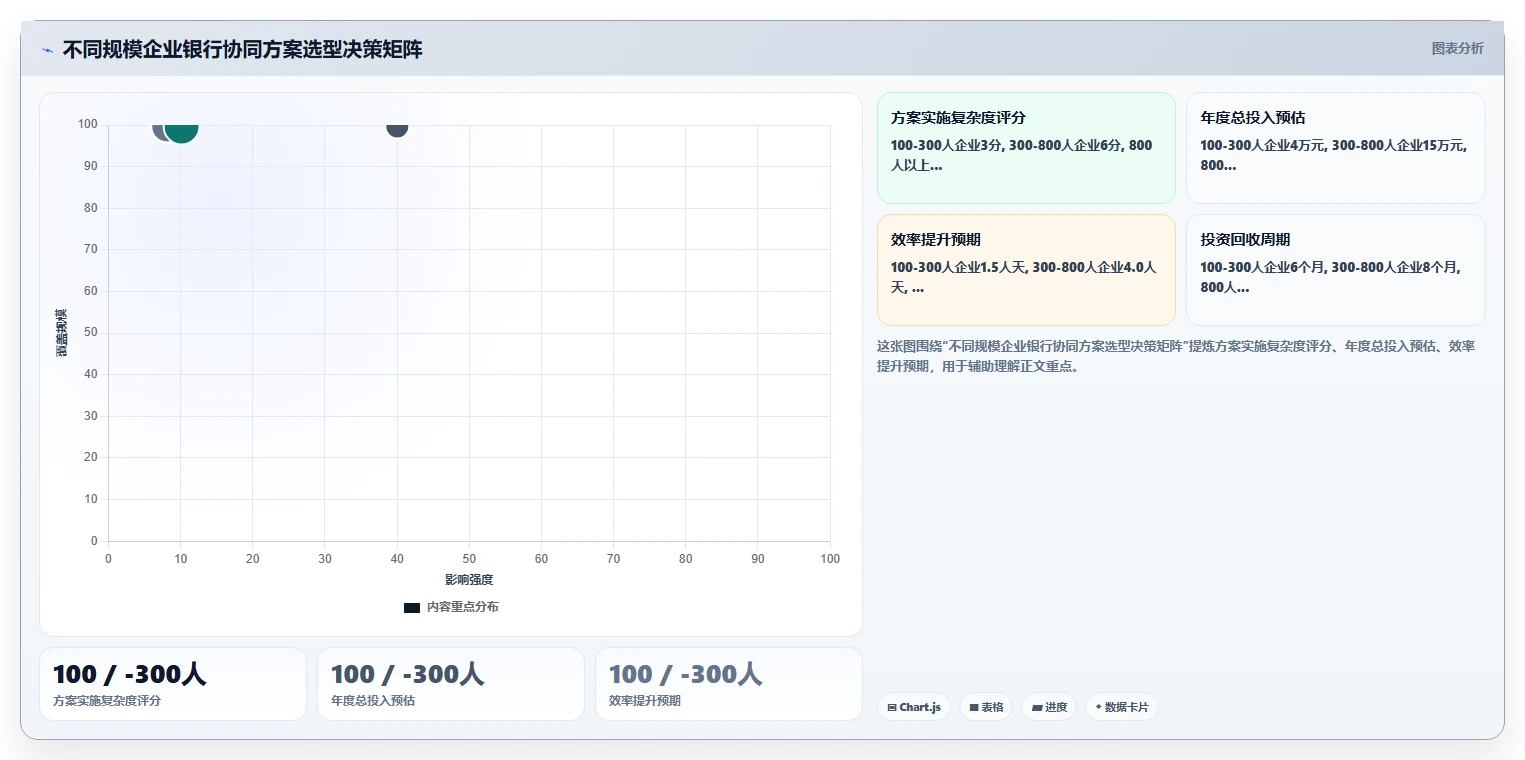Image resolution: width=1525 pixels, height=760 pixels.
Task: Click the Chart.js tag chip
Action: coord(914,707)
